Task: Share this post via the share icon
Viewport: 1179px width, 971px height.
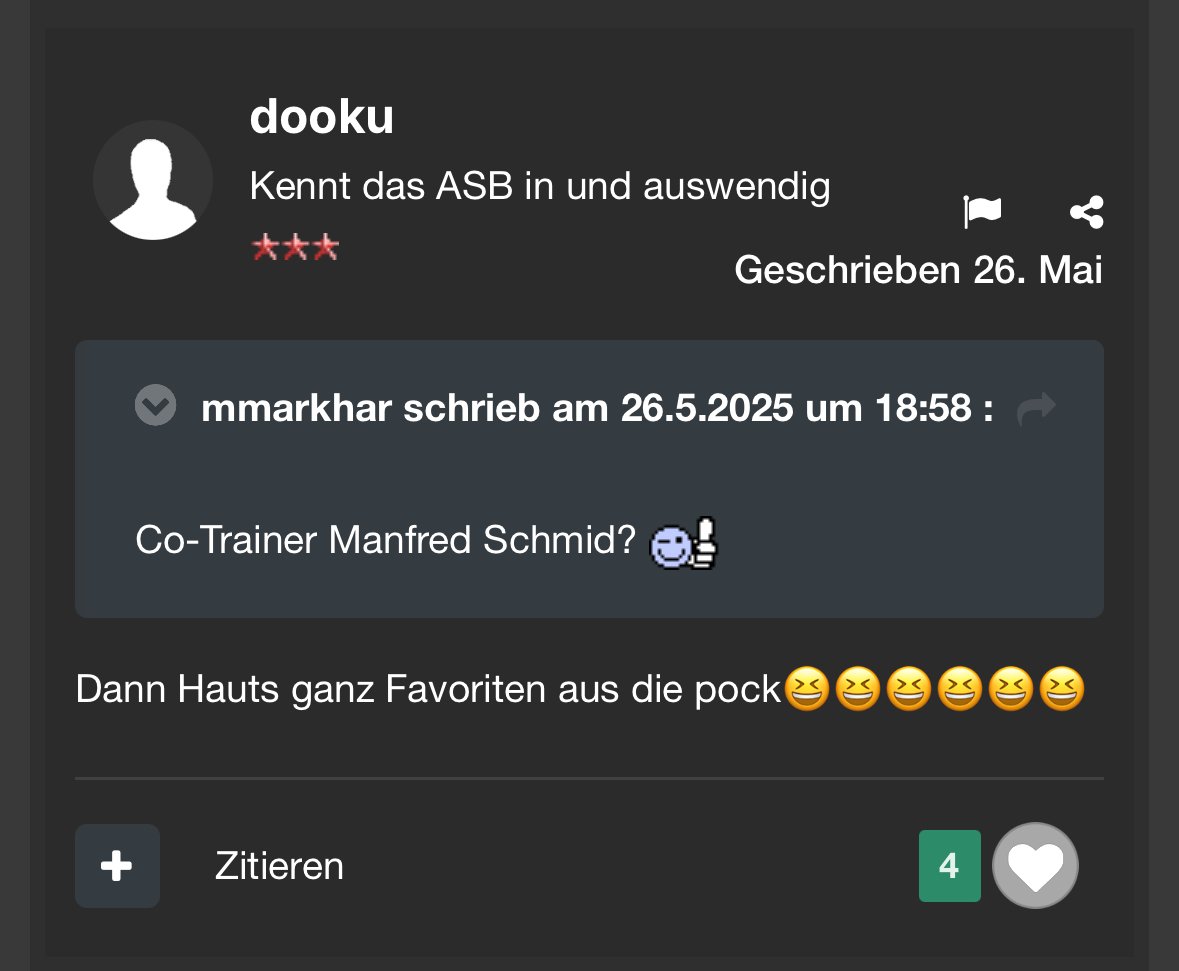Action: pos(1086,212)
